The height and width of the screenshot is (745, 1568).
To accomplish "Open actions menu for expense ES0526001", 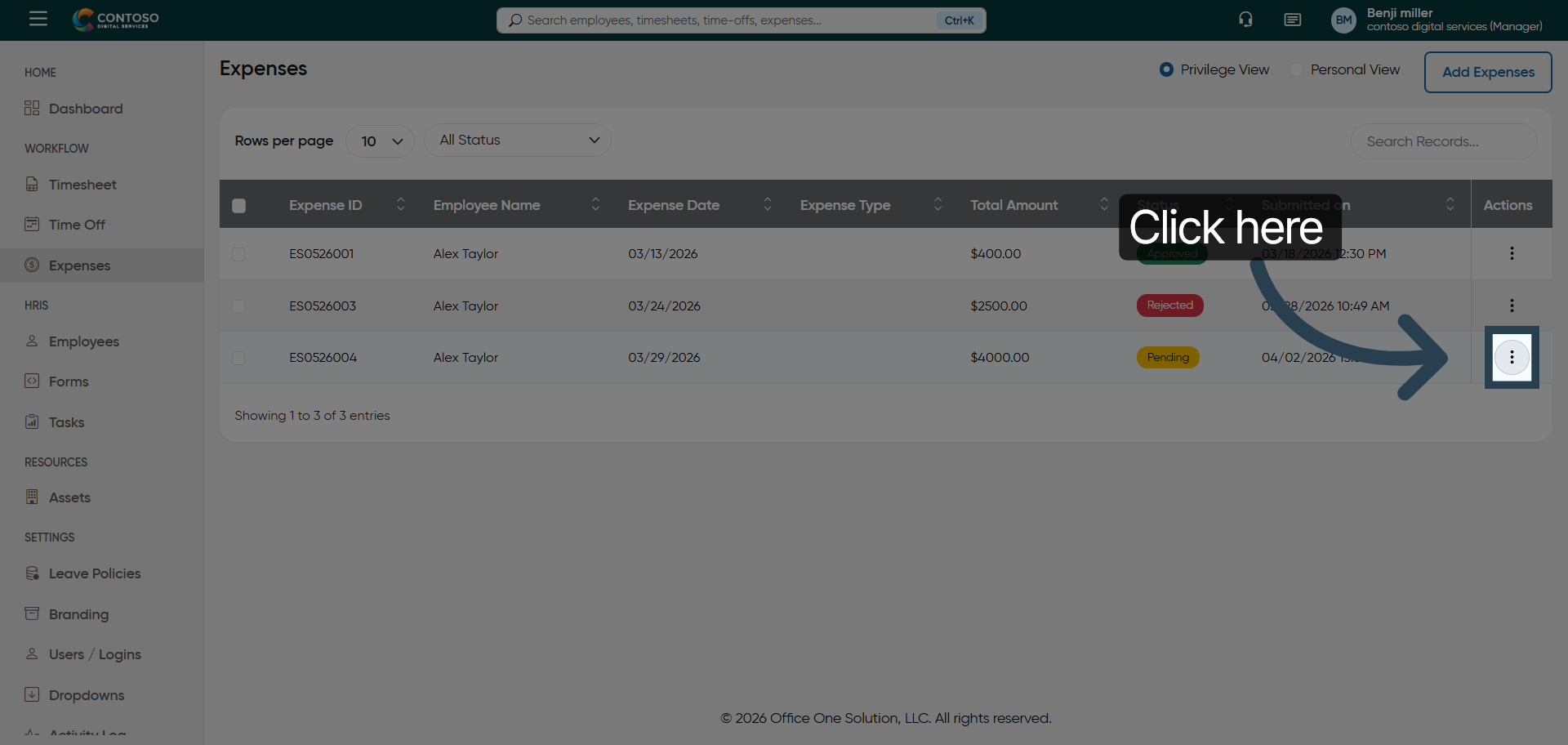I will pos(1512,254).
